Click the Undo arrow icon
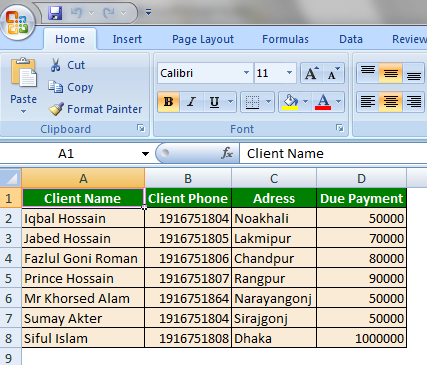427x365 pixels. pyautogui.click(x=76, y=13)
